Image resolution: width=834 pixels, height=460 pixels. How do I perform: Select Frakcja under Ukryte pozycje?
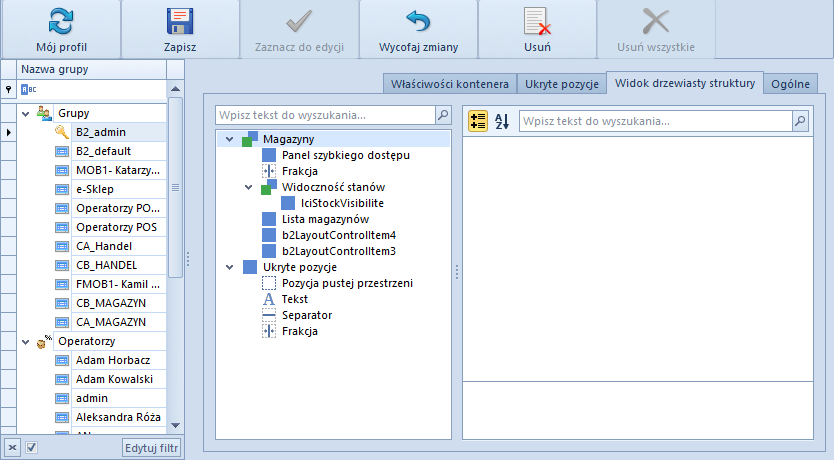coord(299,331)
